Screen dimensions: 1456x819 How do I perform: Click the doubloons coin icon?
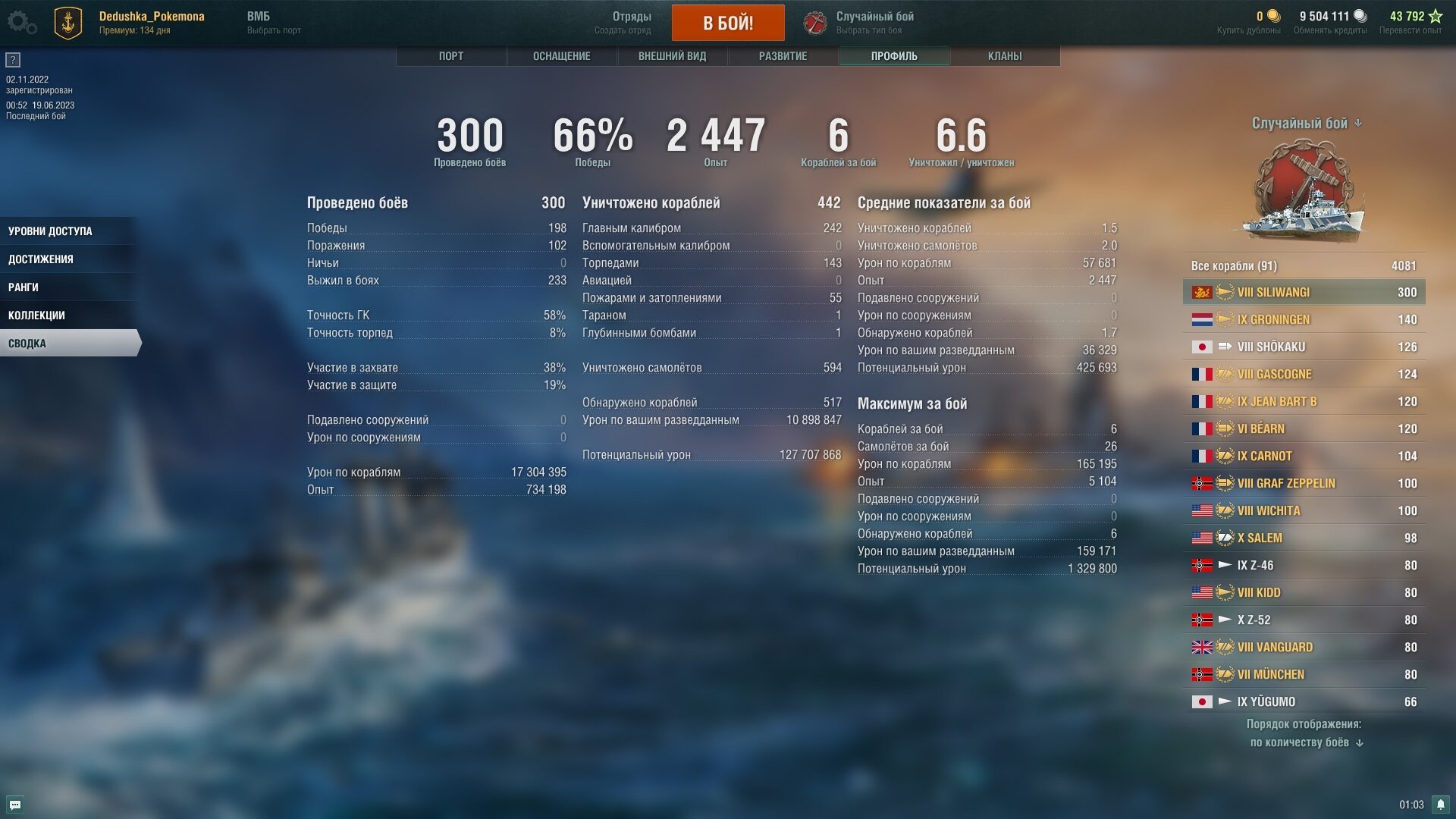coord(1274,16)
